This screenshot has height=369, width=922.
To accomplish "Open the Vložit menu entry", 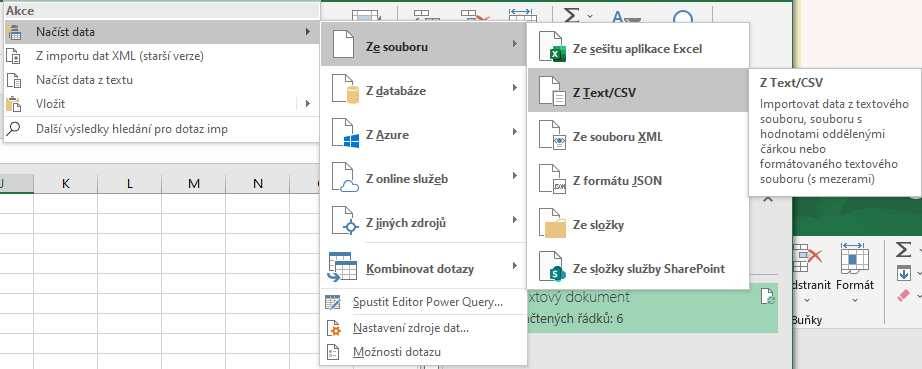I will (x=161, y=104).
